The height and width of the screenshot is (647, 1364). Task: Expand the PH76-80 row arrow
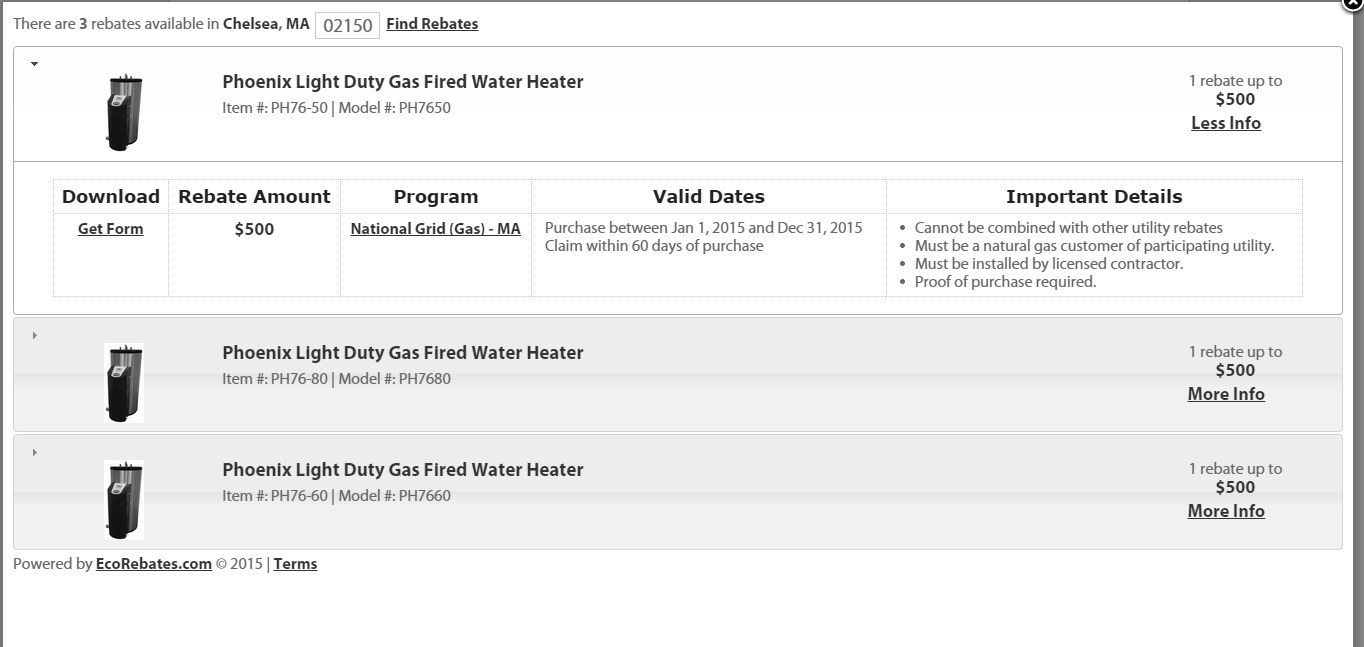click(34, 335)
